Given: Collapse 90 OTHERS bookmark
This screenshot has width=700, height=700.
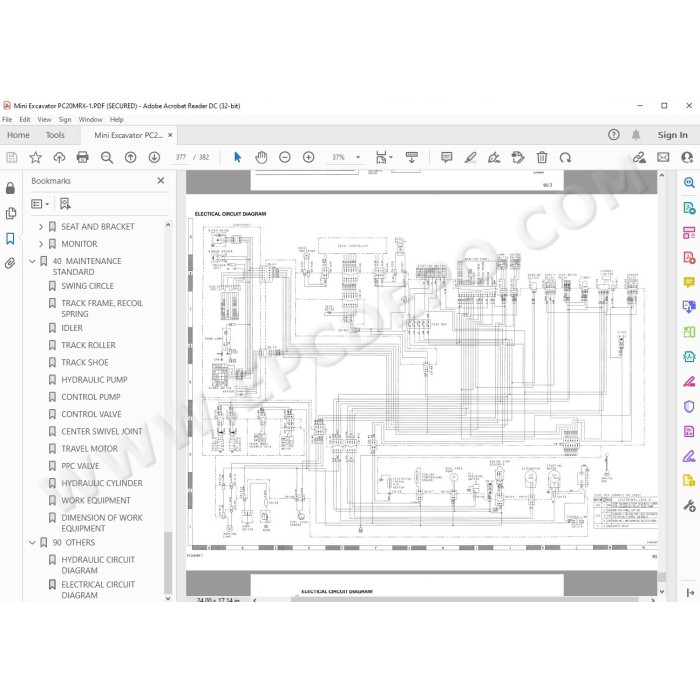Looking at the screenshot, I should pos(32,543).
